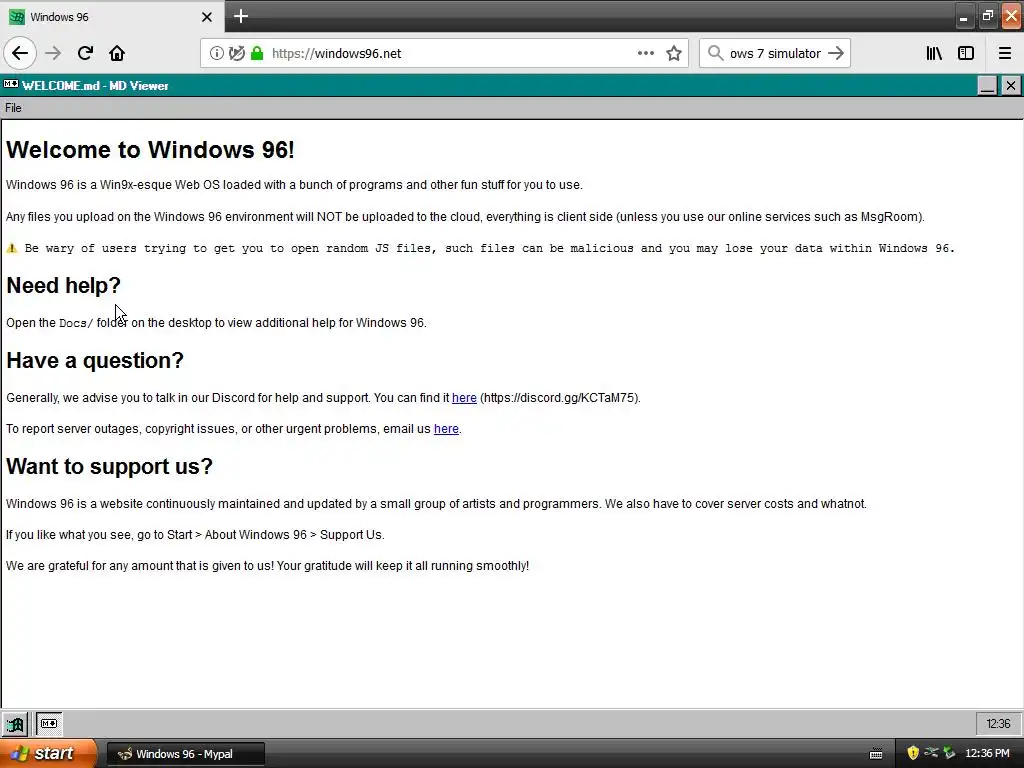Open the on-screen keyboard taskbar icon
Viewport: 1024px width, 768px height.
tap(876, 754)
